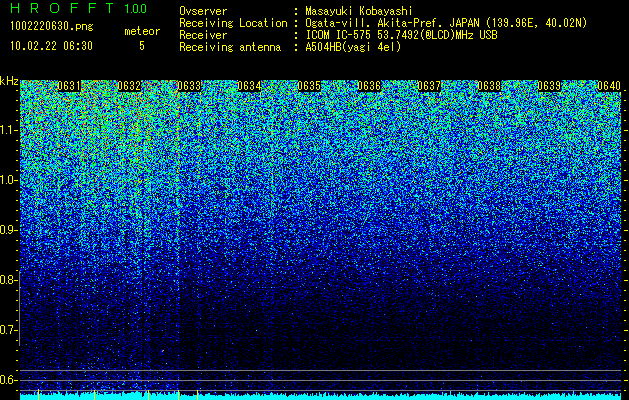
Task: Click the 0636 time marker label
Action: click(369, 86)
